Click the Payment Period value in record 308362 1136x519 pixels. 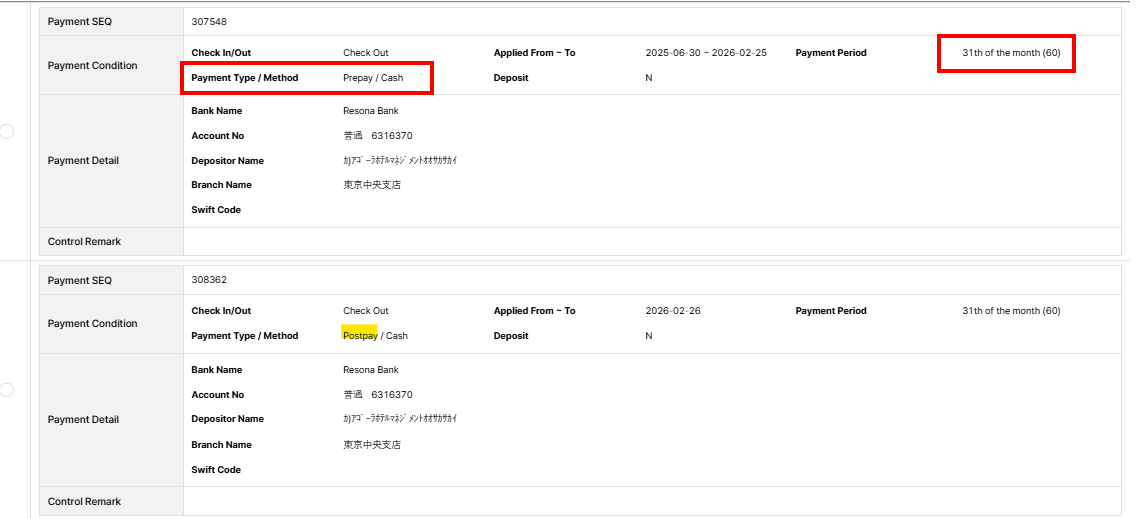[x=1011, y=311]
